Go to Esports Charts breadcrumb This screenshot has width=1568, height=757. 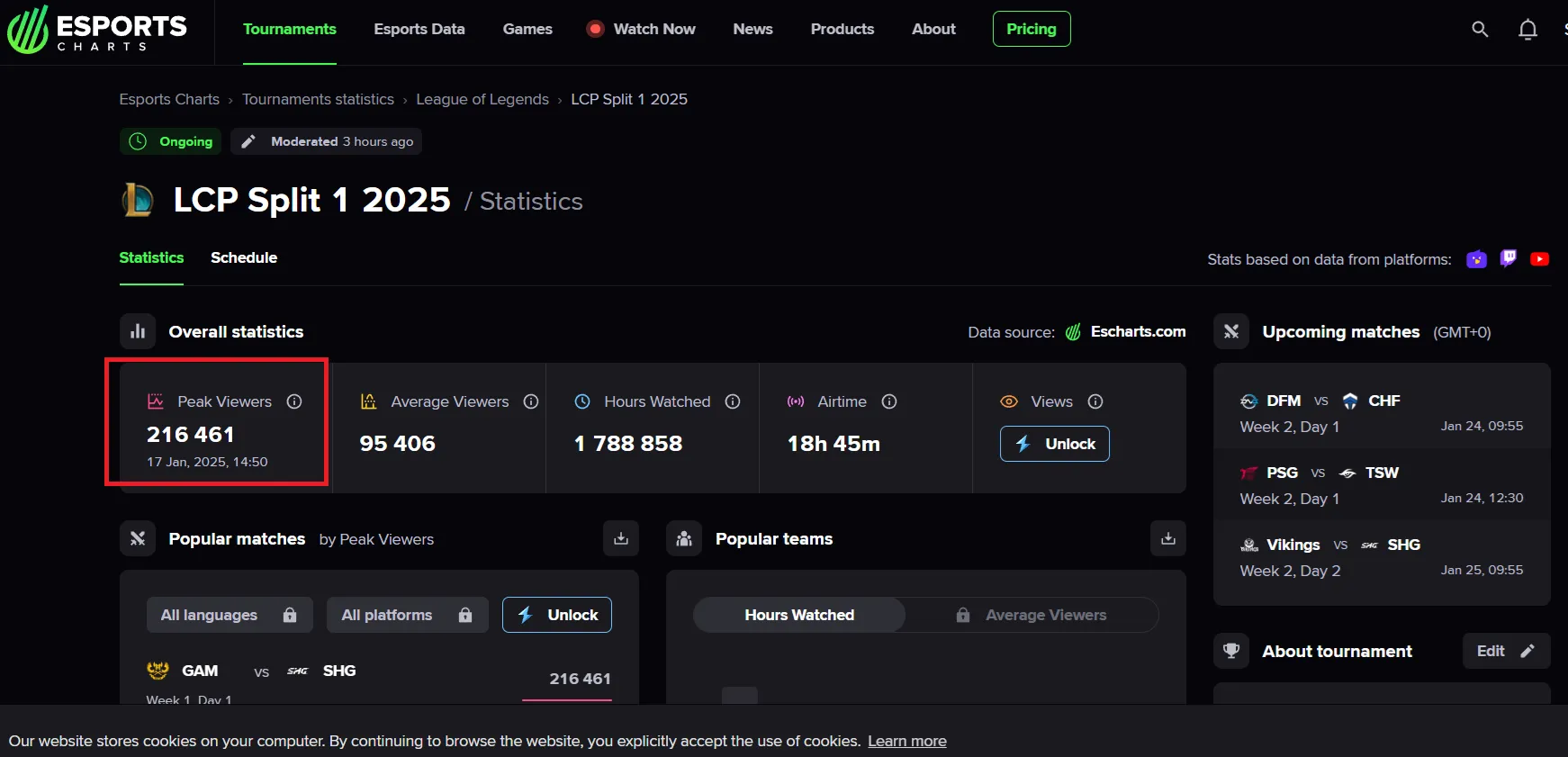click(x=169, y=99)
